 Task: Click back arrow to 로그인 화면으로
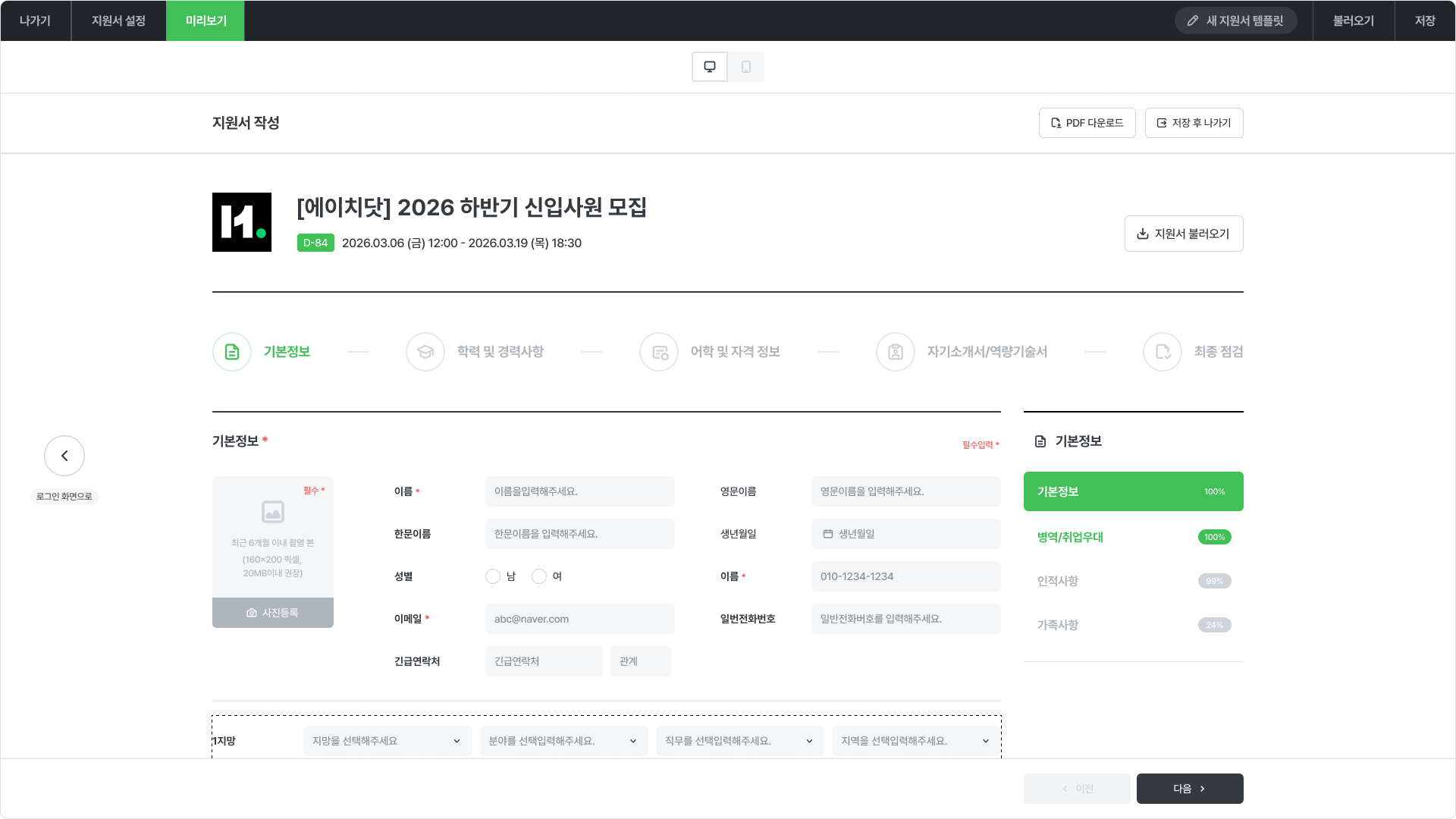click(x=64, y=456)
